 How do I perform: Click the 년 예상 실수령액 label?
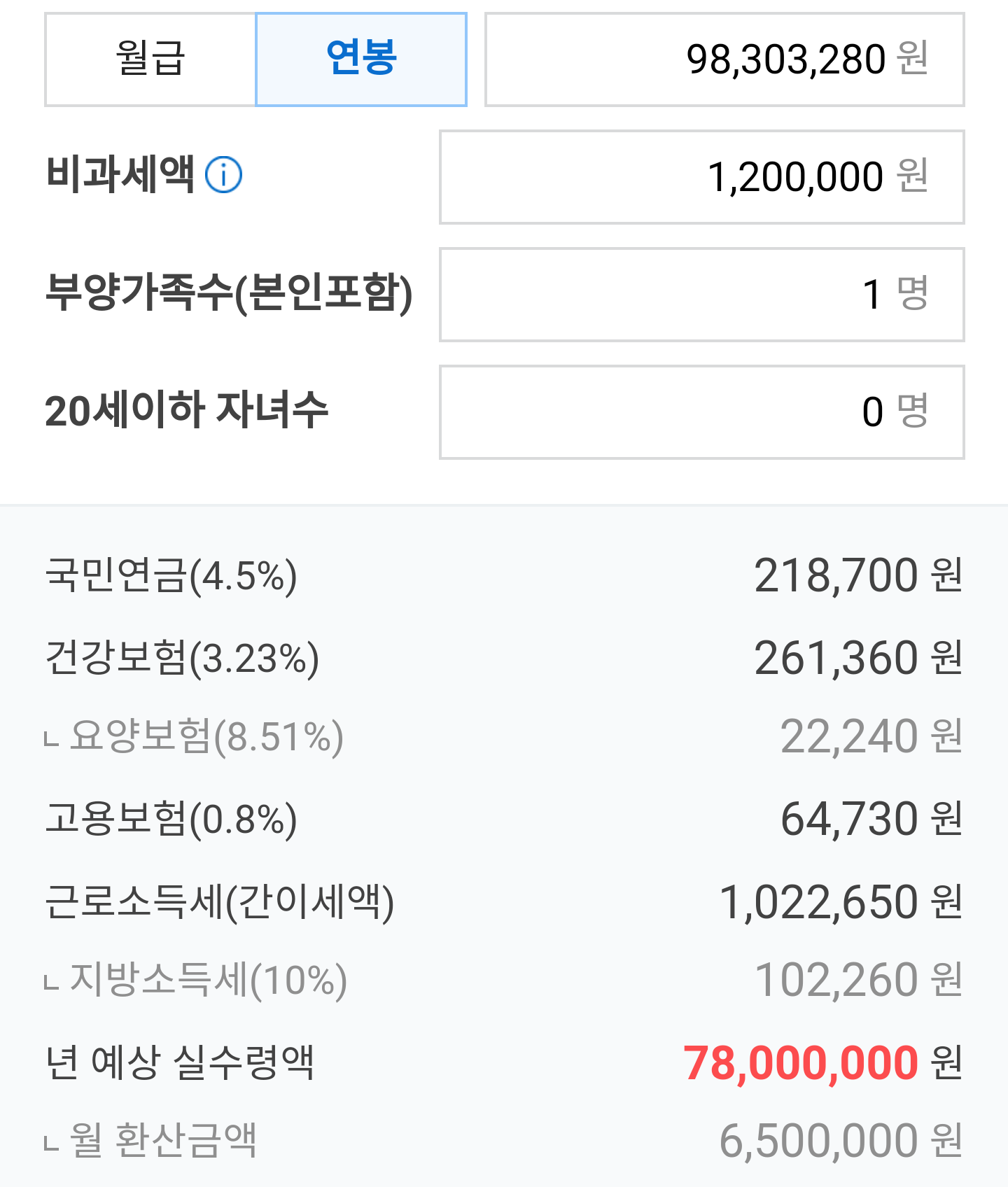pyautogui.click(x=180, y=1062)
